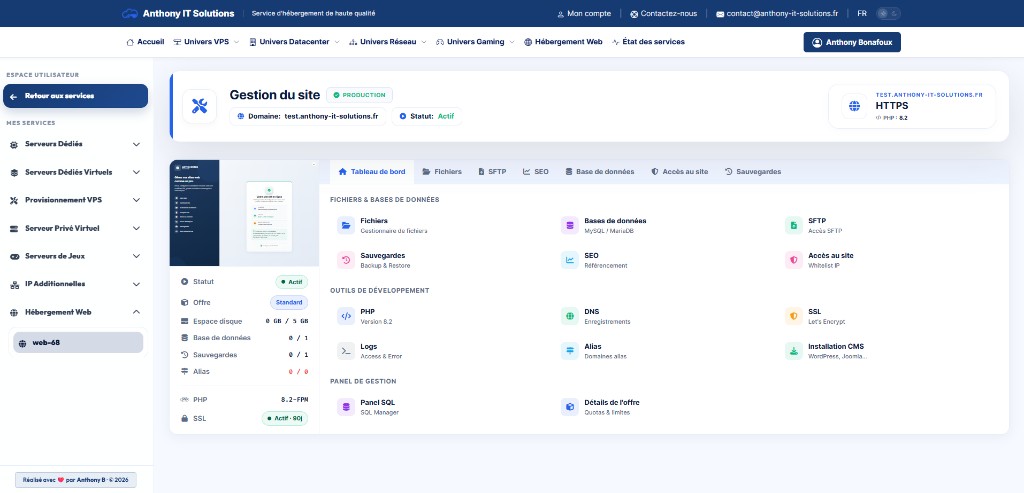Viewport: 1024px width, 493px height.
Task: Click the Retour aux services button
Action: pyautogui.click(x=76, y=96)
